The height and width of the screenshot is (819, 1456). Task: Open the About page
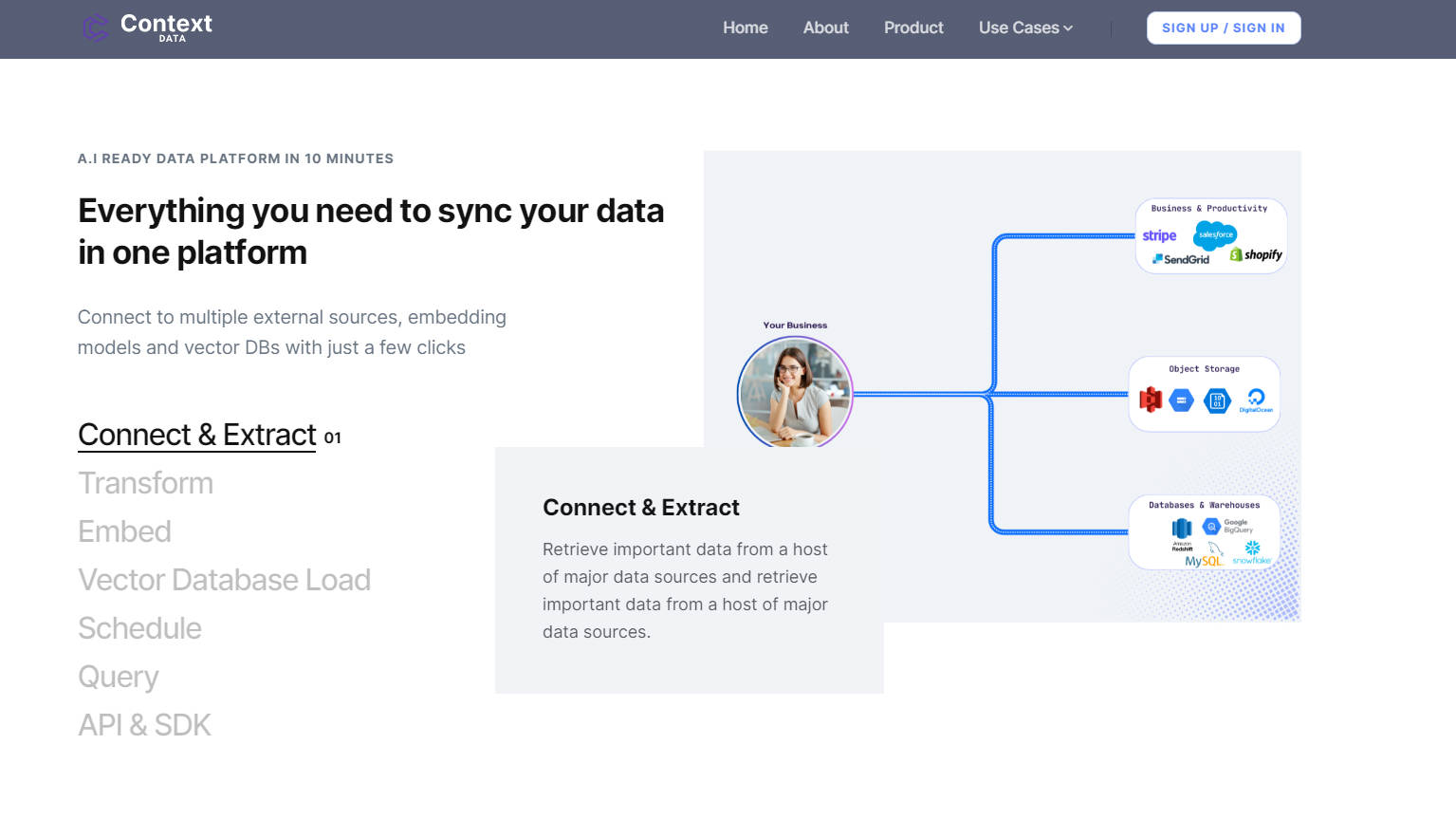824,28
